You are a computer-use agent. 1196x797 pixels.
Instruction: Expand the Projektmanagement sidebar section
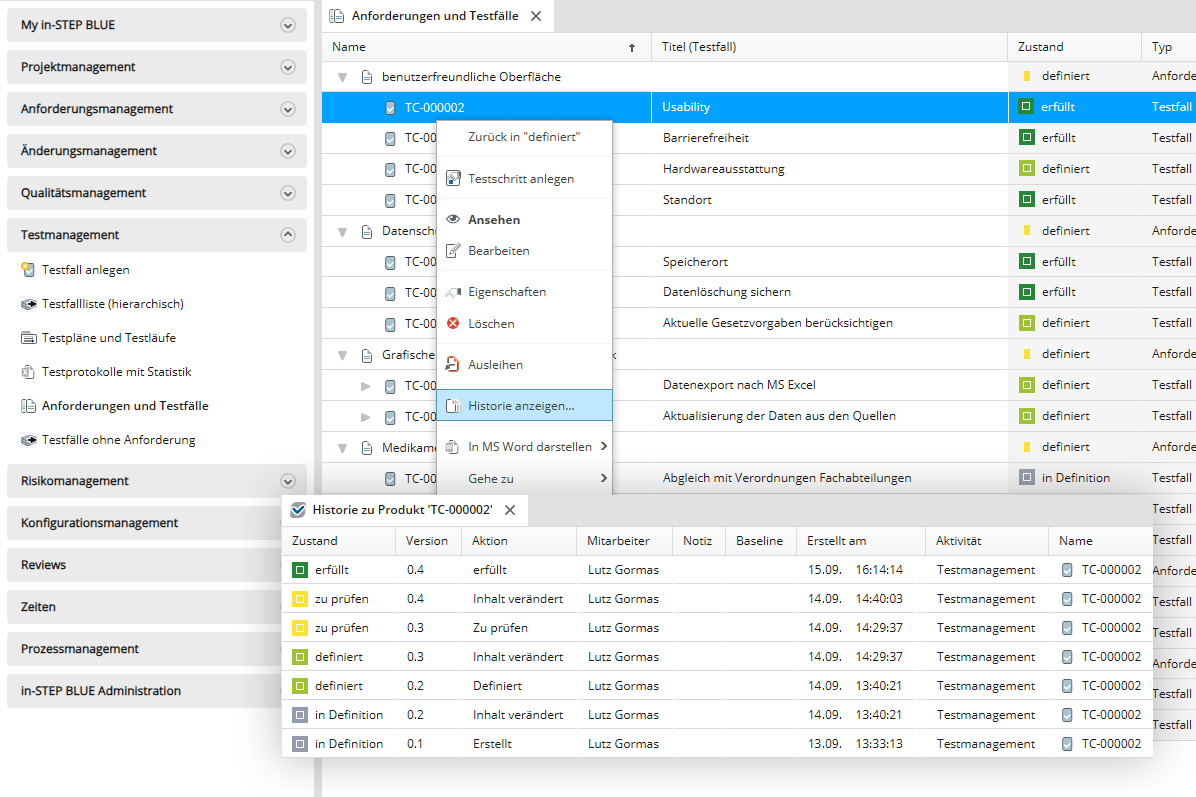click(x=288, y=67)
